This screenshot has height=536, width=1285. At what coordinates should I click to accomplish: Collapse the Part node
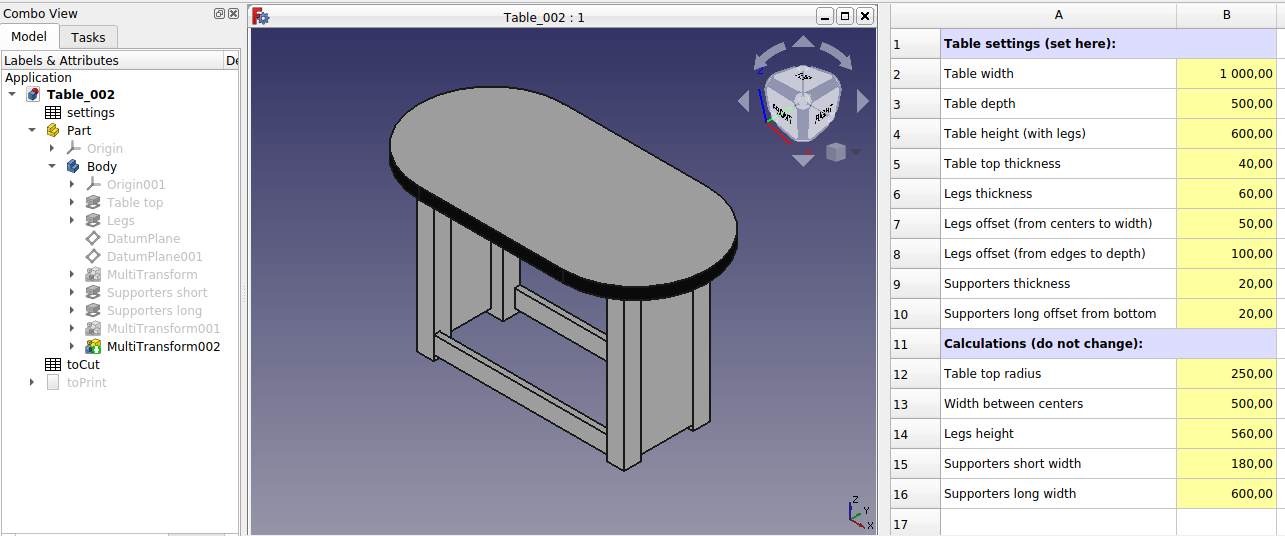pyautogui.click(x=32, y=131)
